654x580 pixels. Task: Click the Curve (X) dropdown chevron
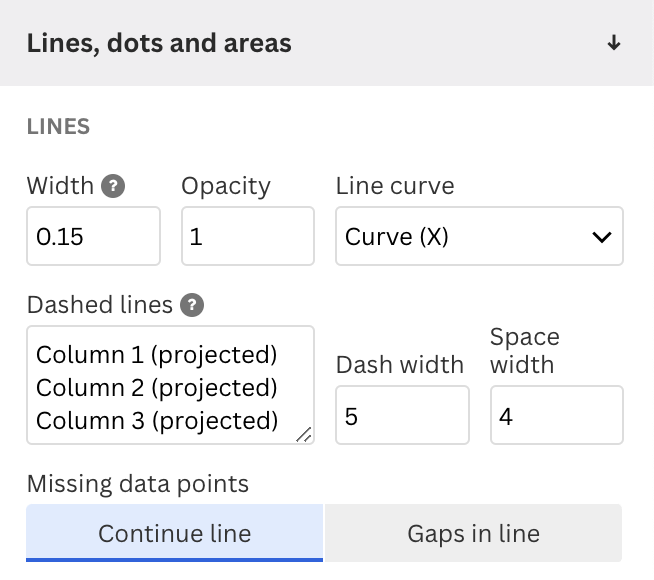pyautogui.click(x=601, y=237)
